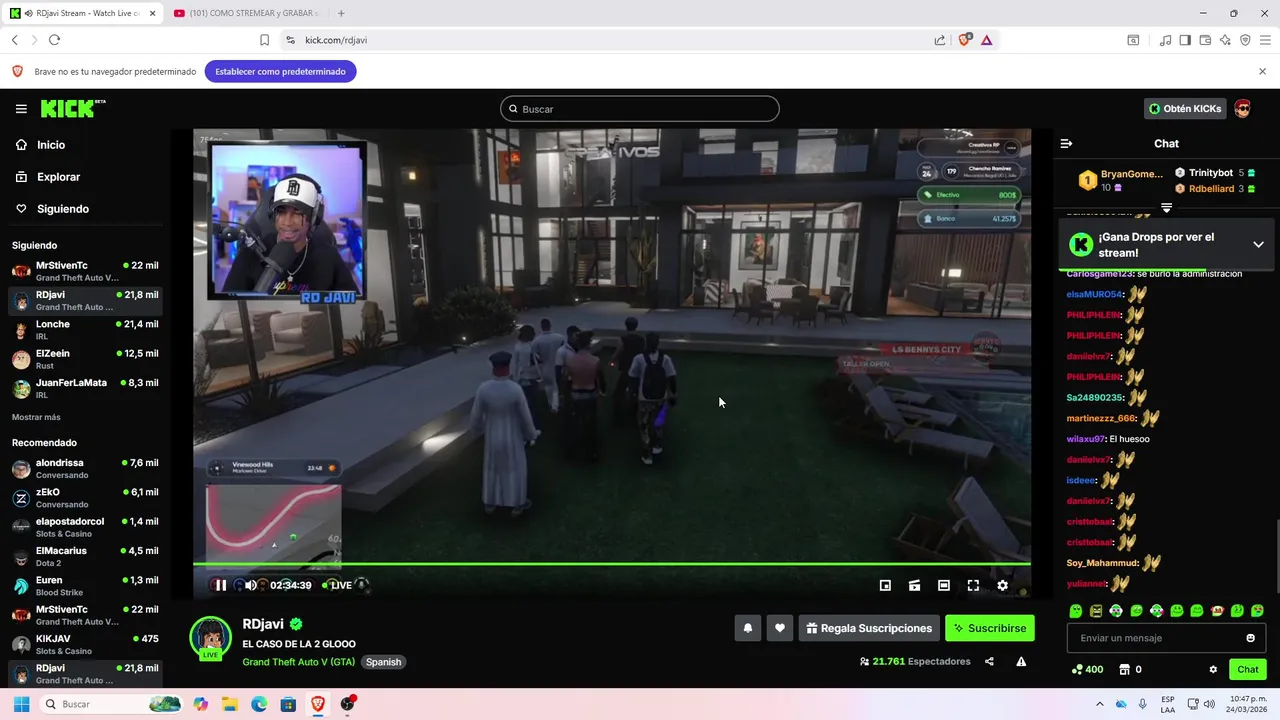Click the first green emote in the quick bar
This screenshot has width=1280, height=720.
(1076, 611)
